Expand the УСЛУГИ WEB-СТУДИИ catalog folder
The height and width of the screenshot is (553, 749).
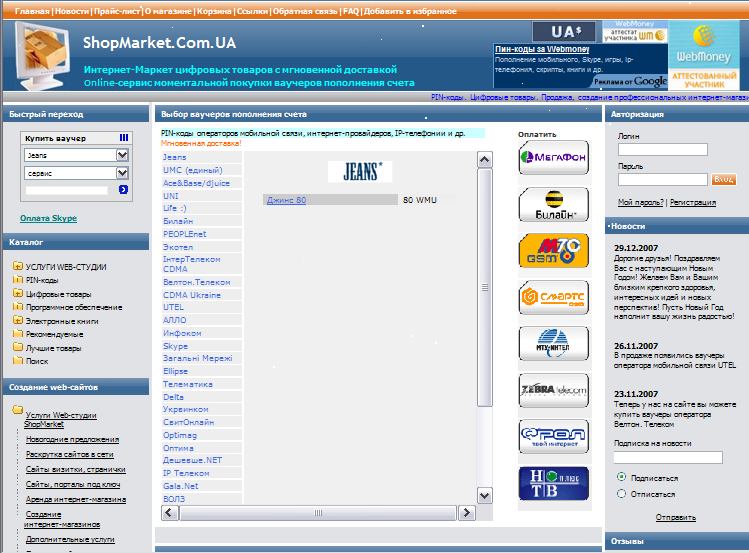(18, 267)
